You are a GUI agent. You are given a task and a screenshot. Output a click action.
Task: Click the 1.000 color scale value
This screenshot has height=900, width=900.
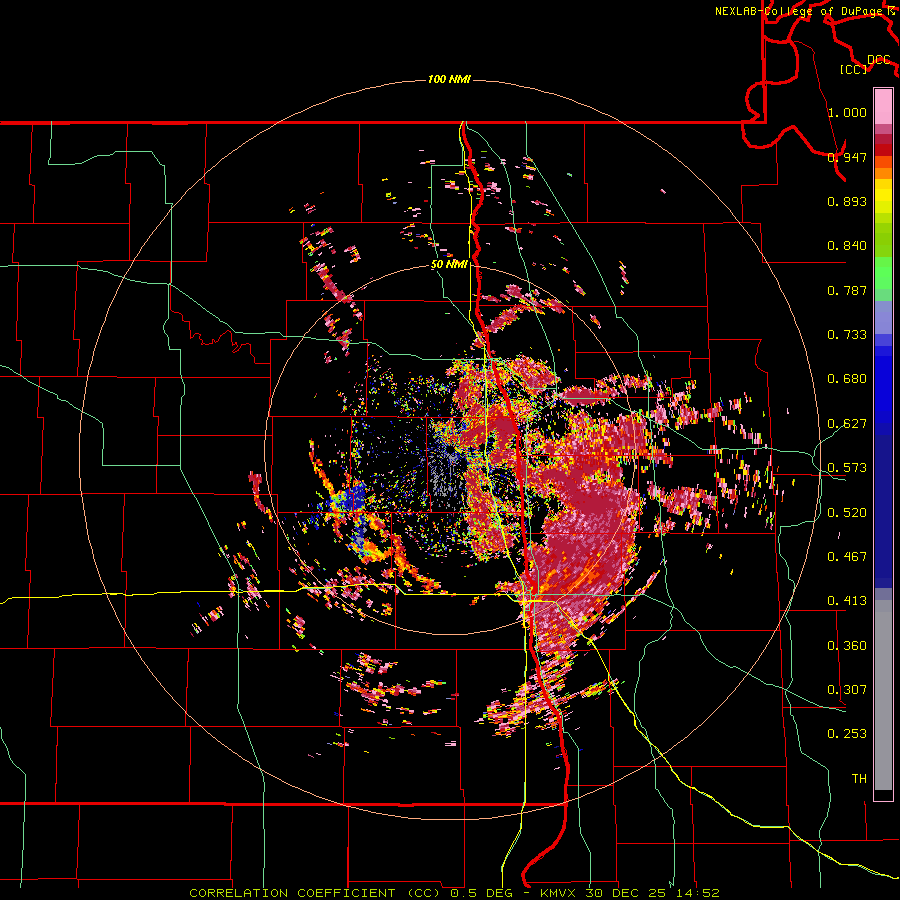coord(847,112)
